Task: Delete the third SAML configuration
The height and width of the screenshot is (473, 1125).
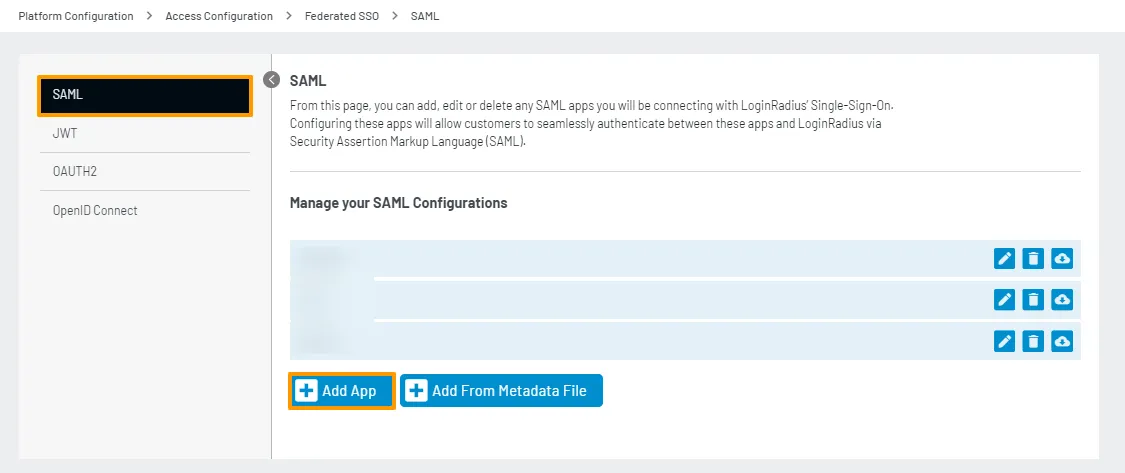Action: [x=1034, y=341]
